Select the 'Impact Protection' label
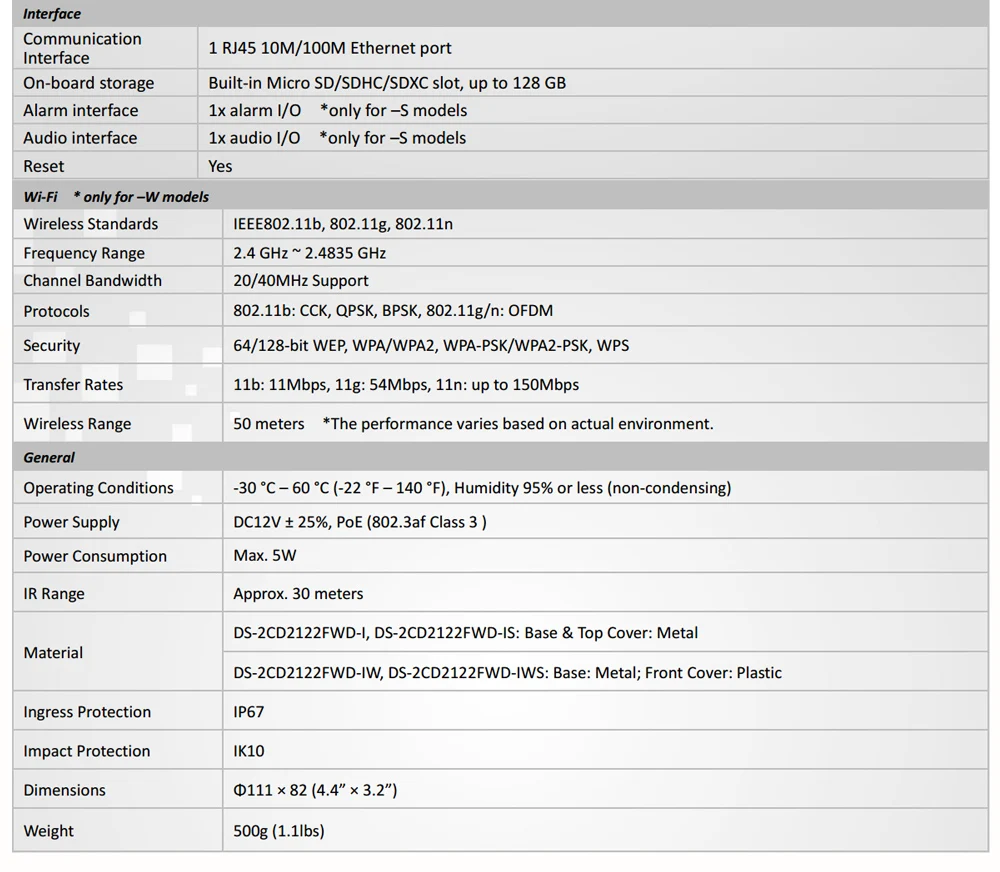This screenshot has width=1000, height=872. tap(87, 751)
